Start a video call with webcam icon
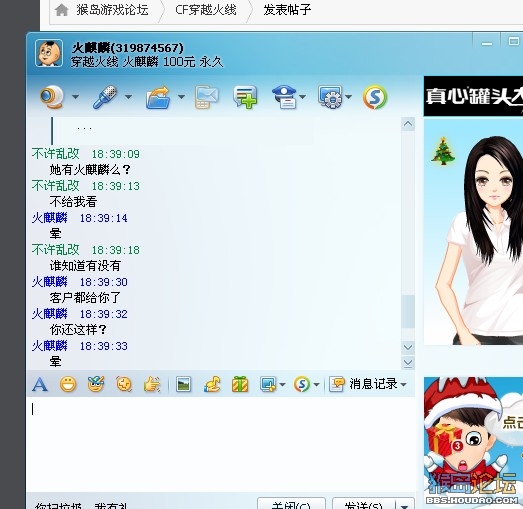 point(52,97)
